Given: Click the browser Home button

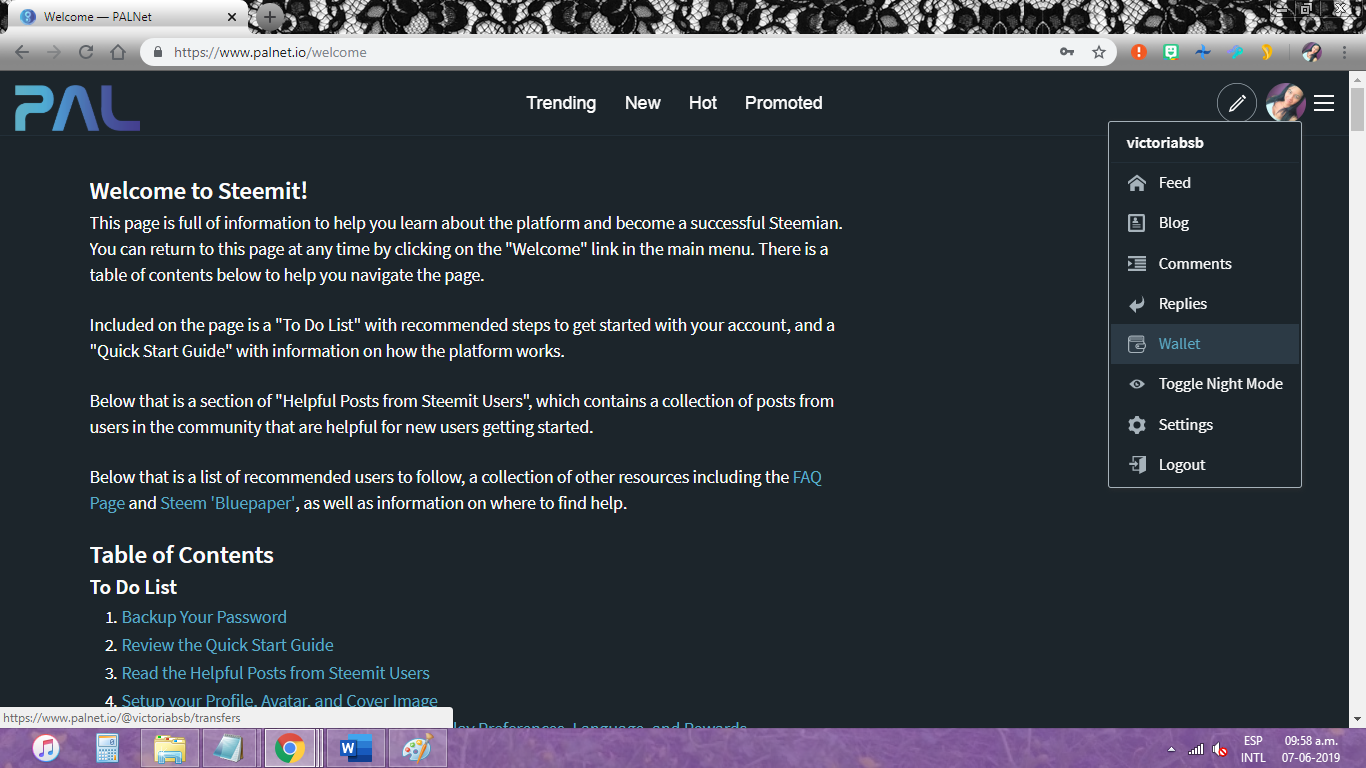Looking at the screenshot, I should [x=118, y=52].
